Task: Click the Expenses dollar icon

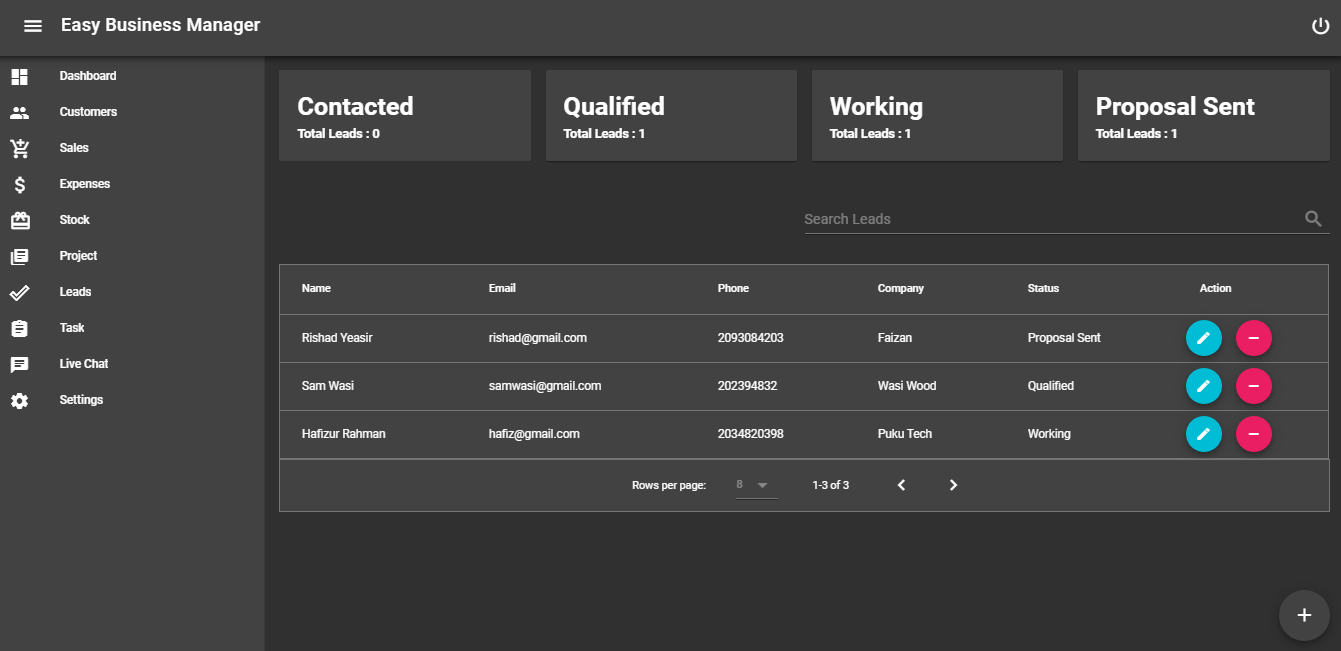Action: [x=19, y=183]
